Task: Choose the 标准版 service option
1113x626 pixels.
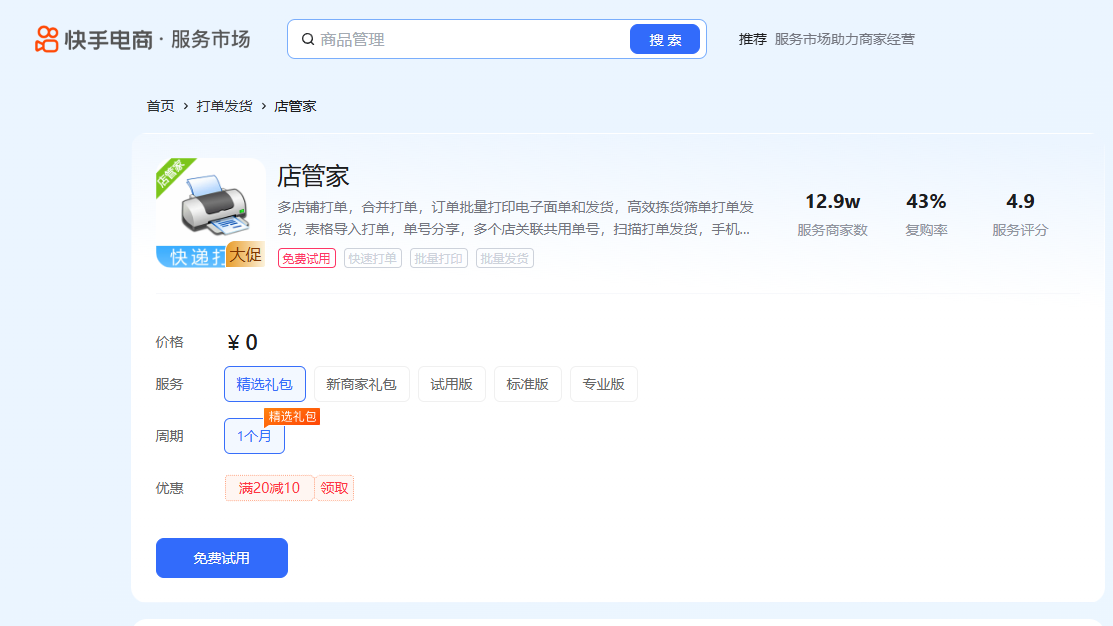Action: tap(527, 384)
